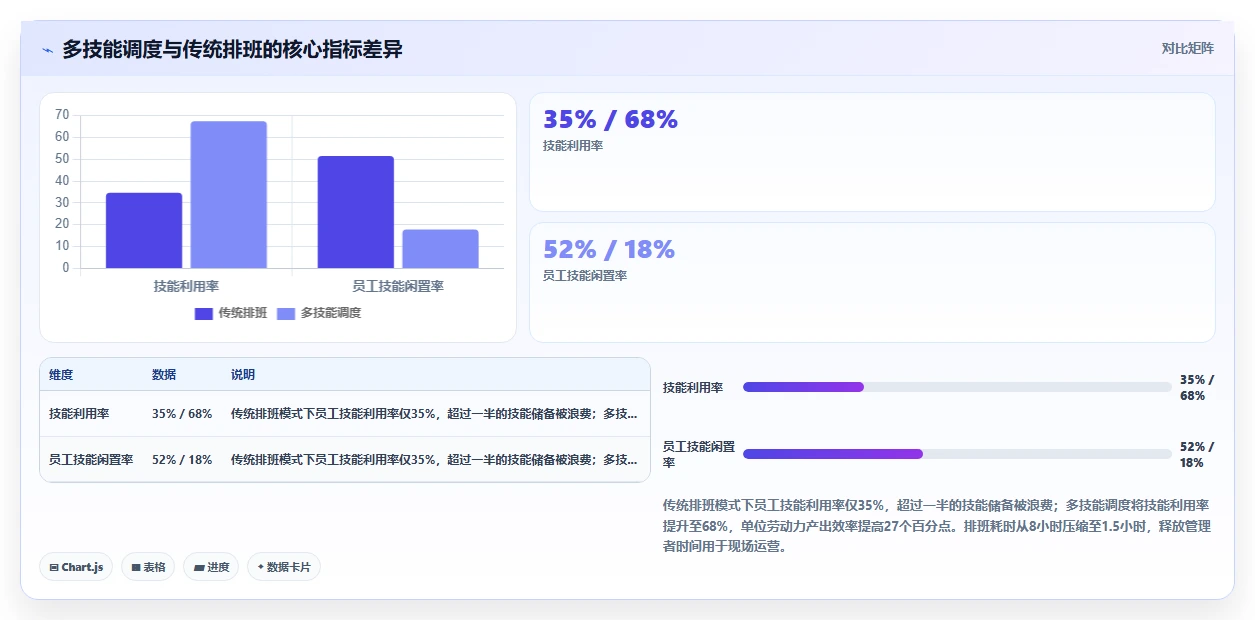Click the 传统排班 bar for 员工技能闲置率
The width and height of the screenshot is (1255, 620).
pyautogui.click(x=356, y=212)
